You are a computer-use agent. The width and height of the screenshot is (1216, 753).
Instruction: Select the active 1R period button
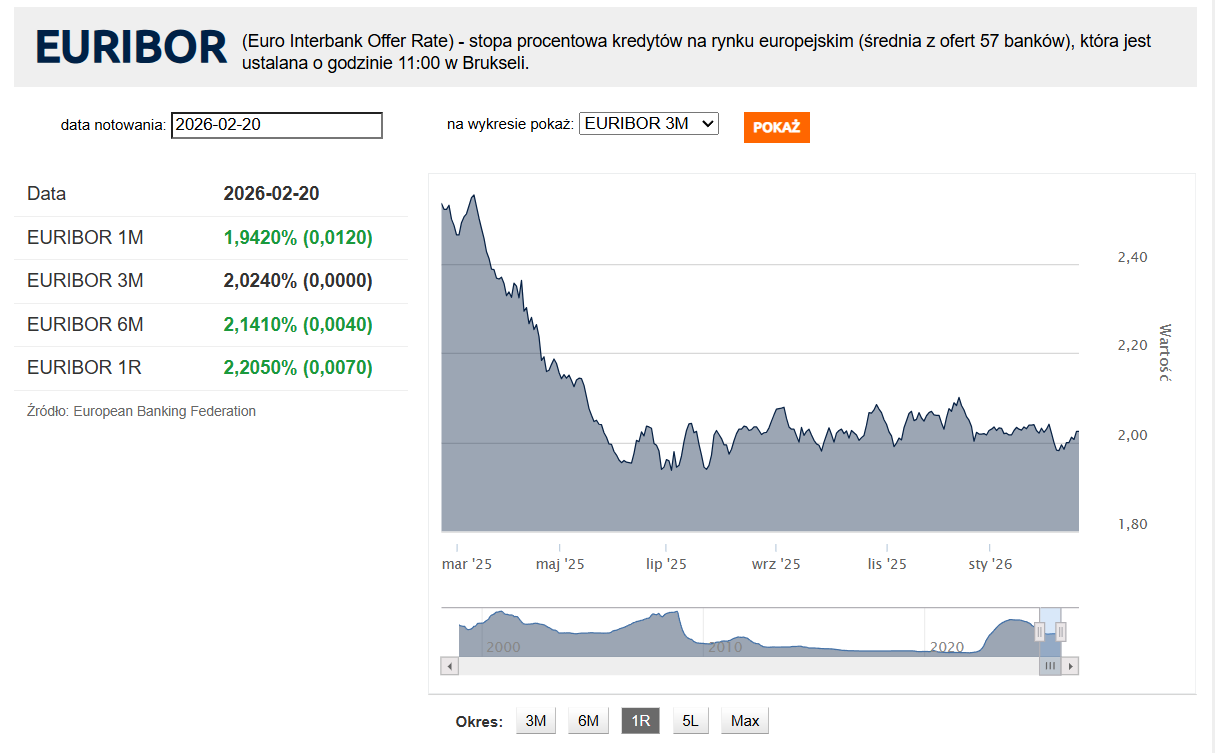point(640,721)
